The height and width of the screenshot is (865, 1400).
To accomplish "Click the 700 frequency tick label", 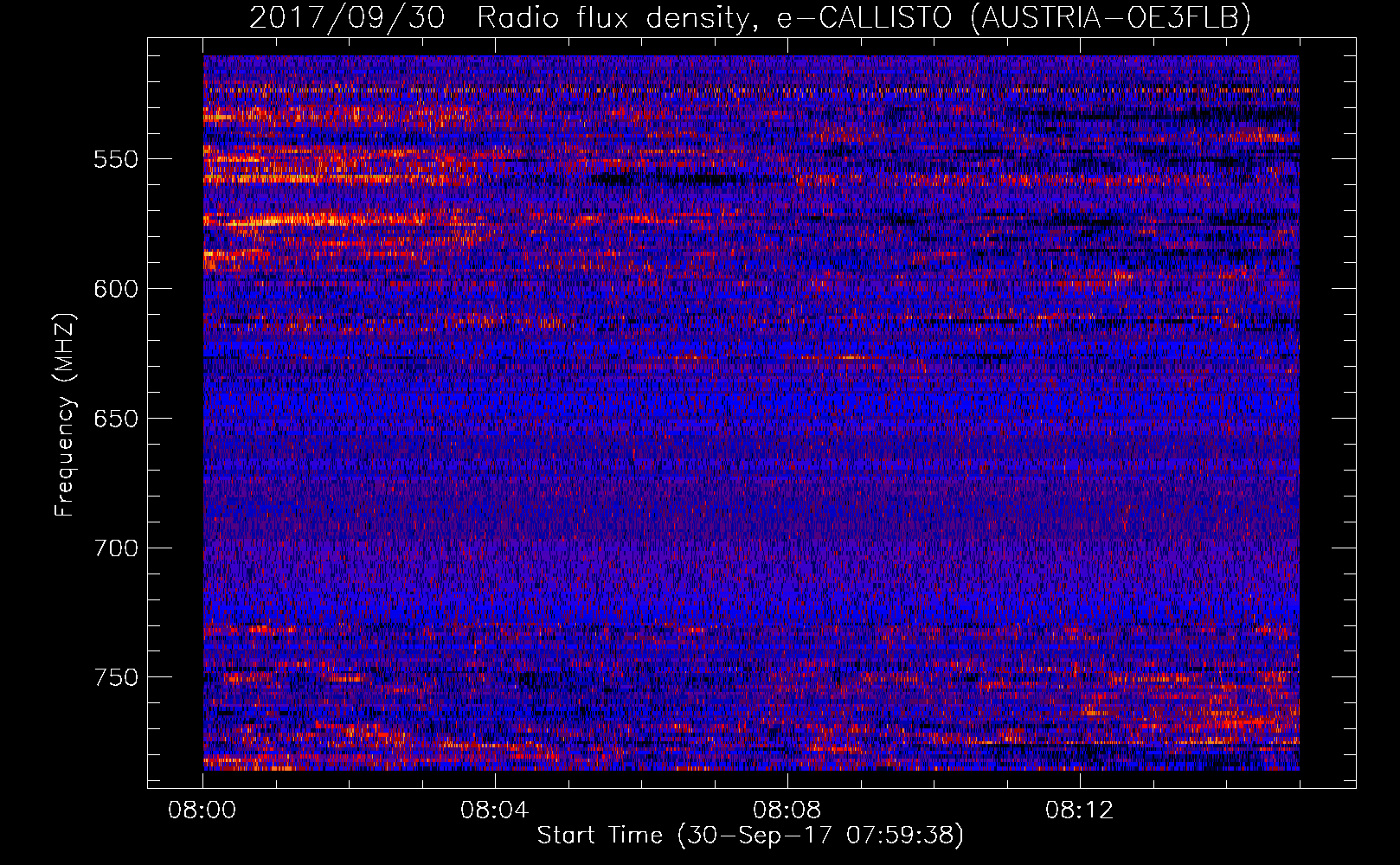I will pyautogui.click(x=115, y=548).
